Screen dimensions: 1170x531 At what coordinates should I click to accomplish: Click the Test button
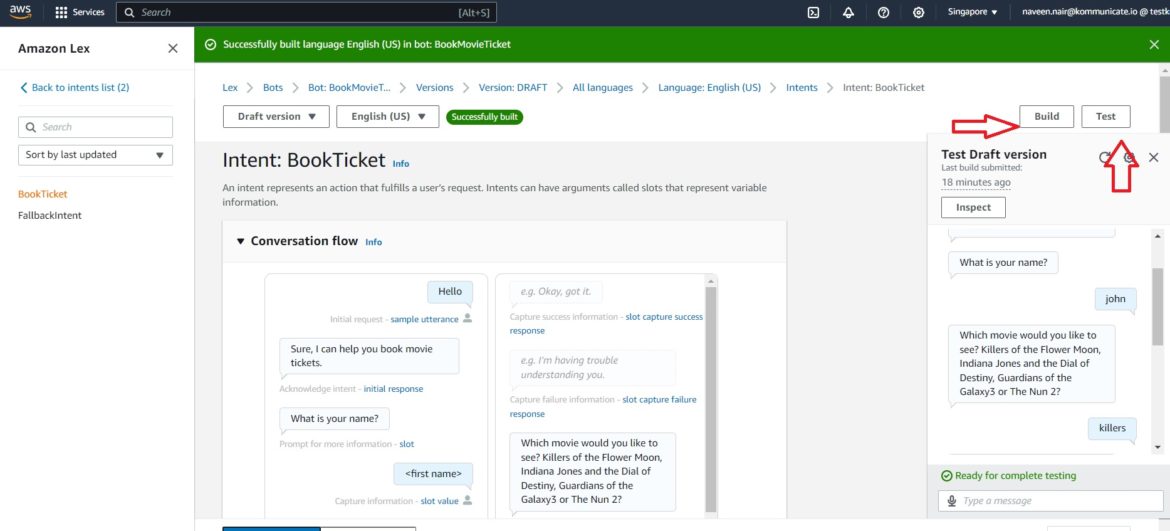pos(1106,116)
